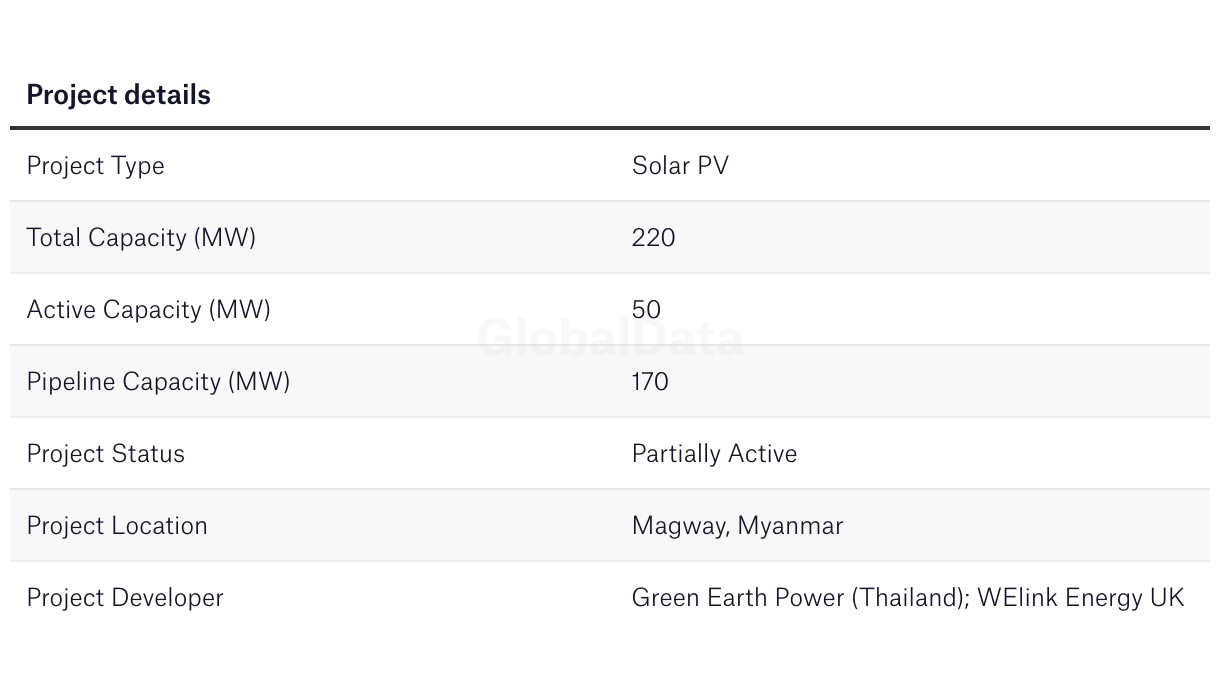
Task: Click the active capacity value 50
Action: [646, 310]
